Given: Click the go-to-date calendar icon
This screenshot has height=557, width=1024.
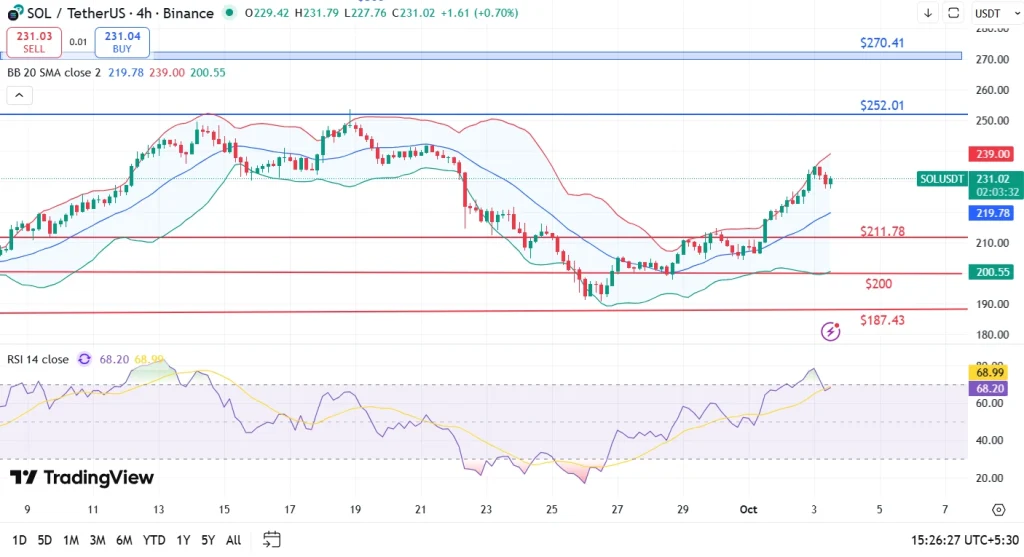Looking at the screenshot, I should pos(271,540).
